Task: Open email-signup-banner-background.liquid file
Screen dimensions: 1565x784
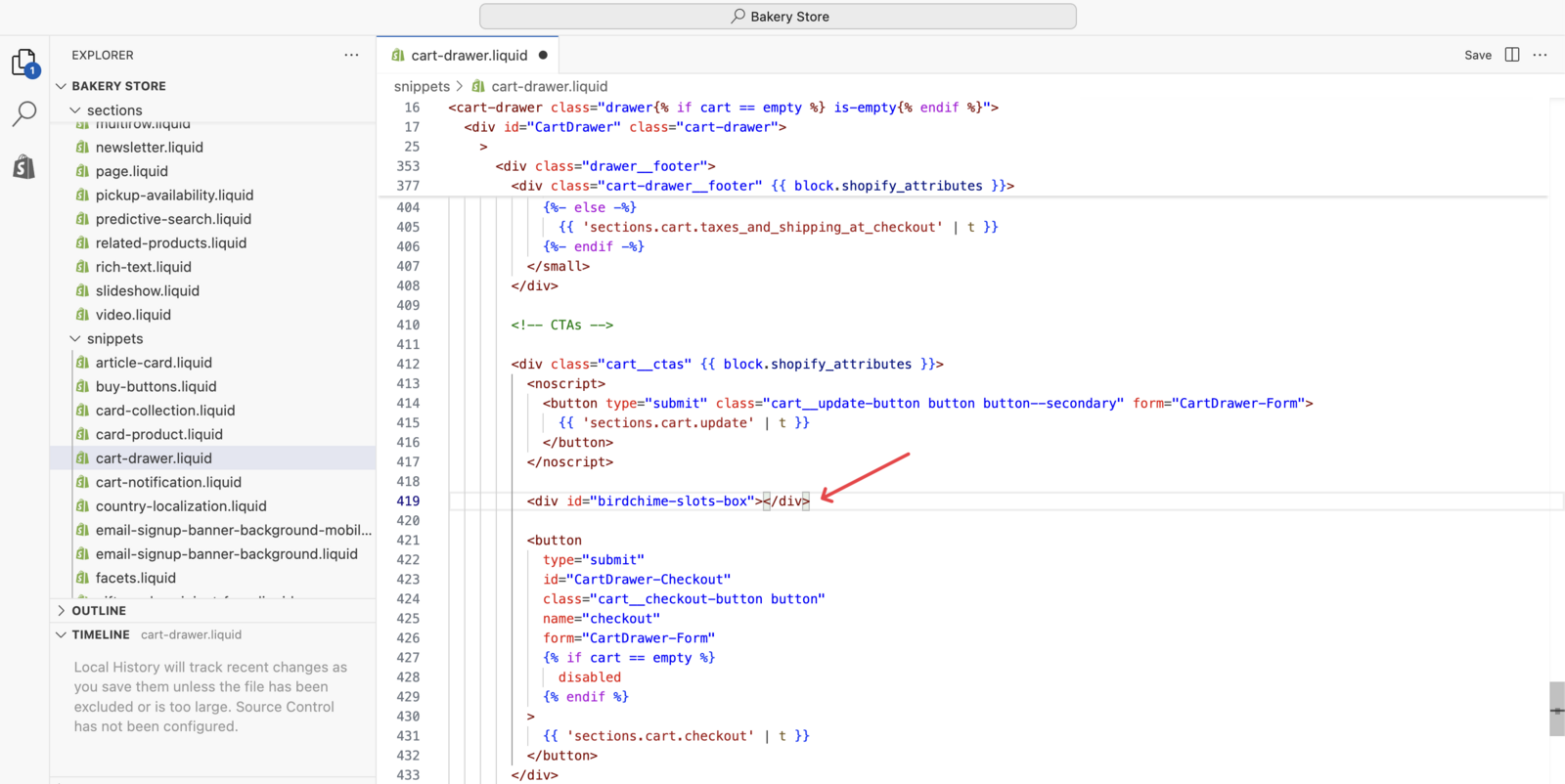Action: point(227,554)
